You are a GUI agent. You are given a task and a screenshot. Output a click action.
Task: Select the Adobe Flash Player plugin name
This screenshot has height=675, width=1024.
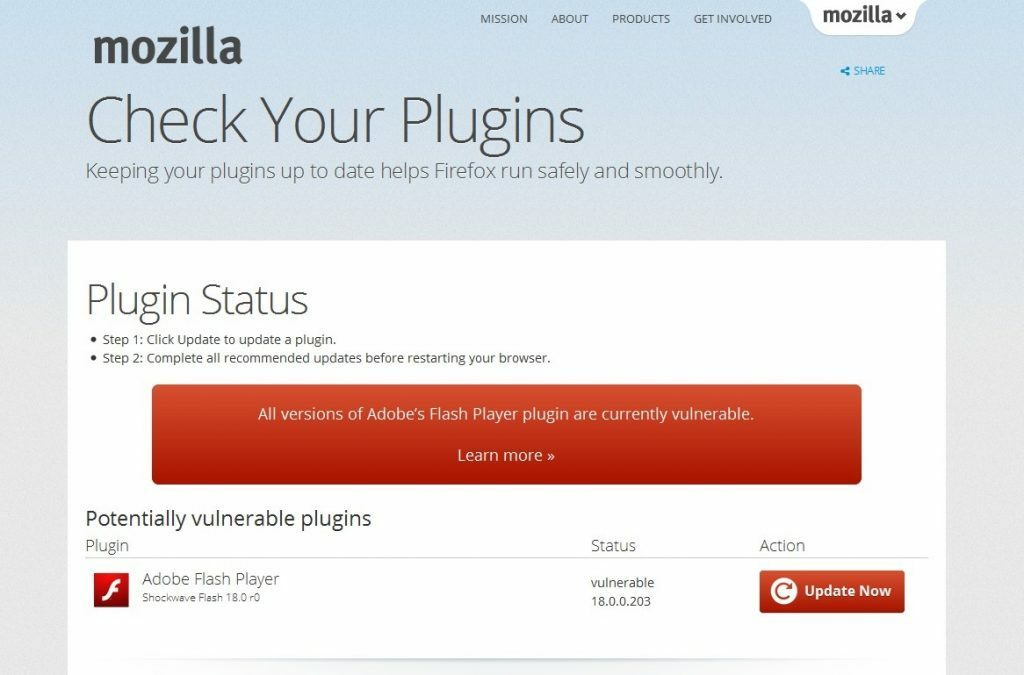tap(210, 579)
